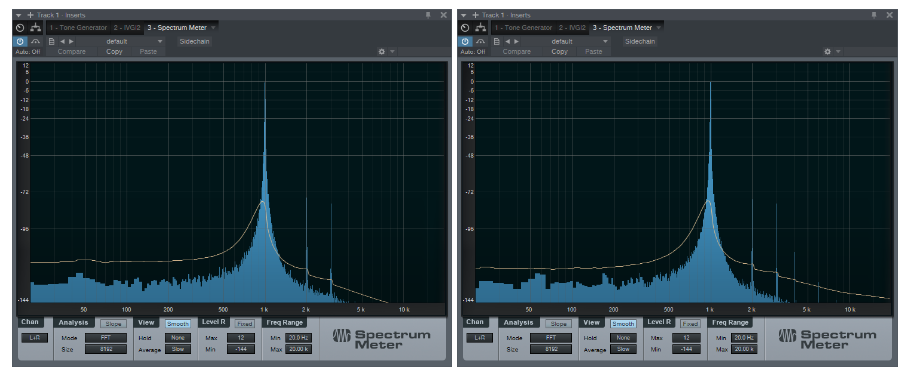Click the Max frequency 20.00 k field in right window

point(743,350)
